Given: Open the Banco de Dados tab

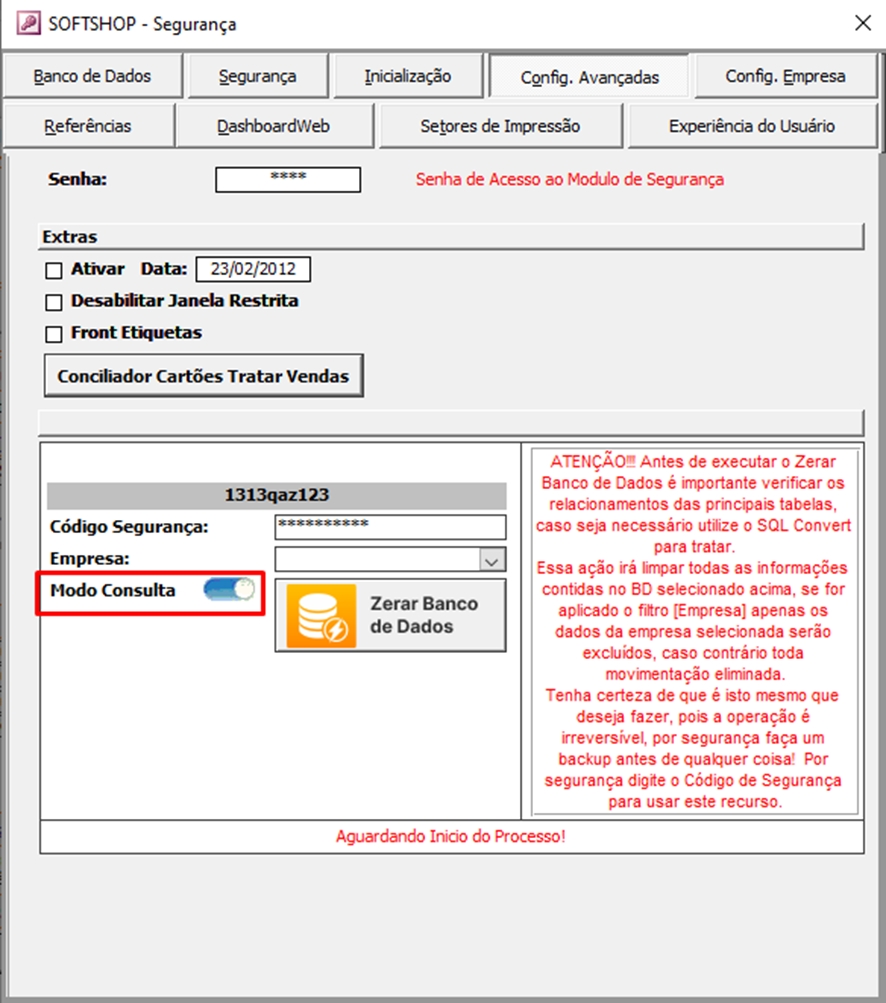Looking at the screenshot, I should [92, 76].
